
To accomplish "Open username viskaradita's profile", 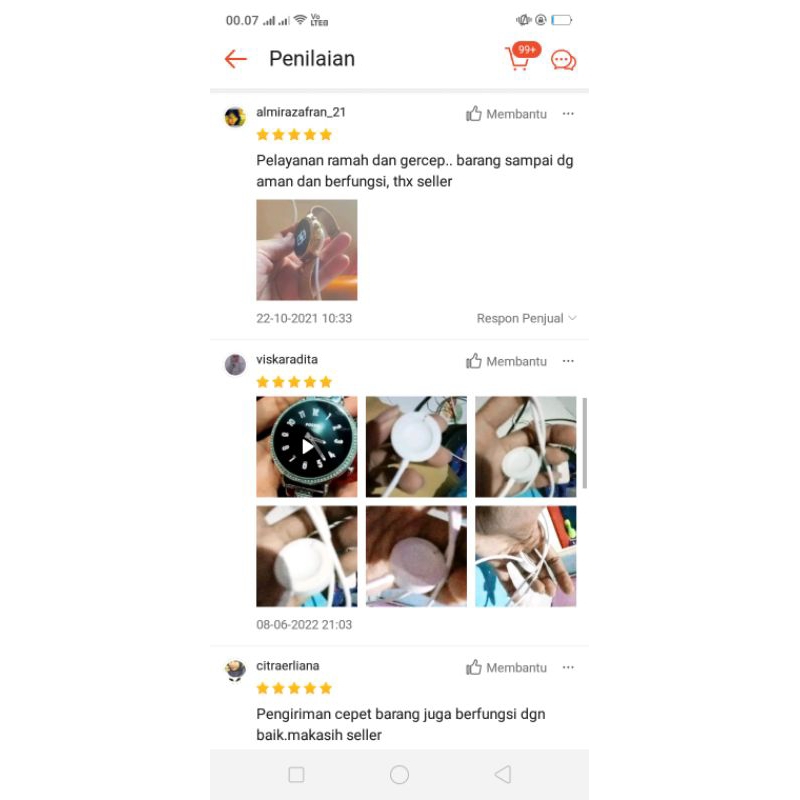I will click(287, 360).
